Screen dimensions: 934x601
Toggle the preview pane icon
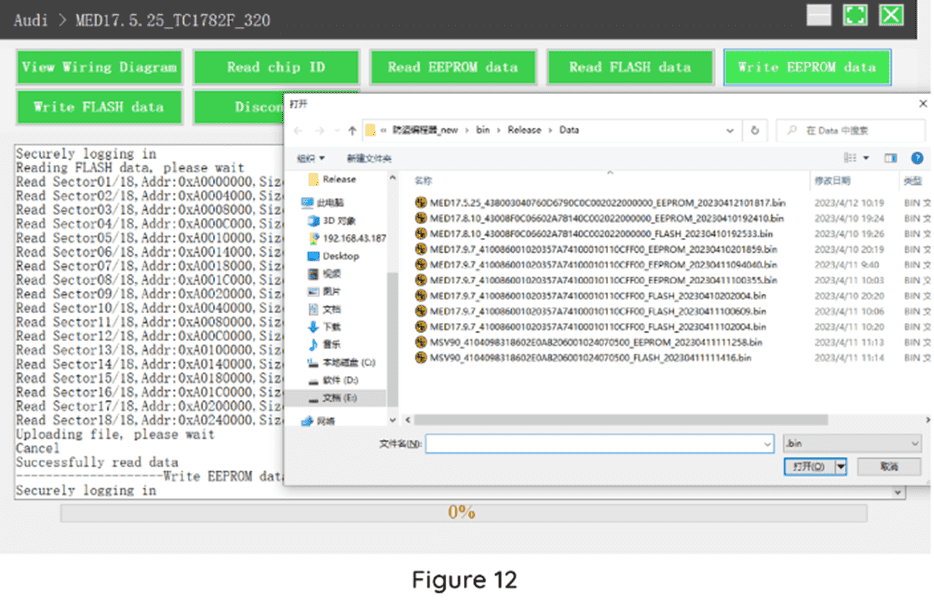(891, 158)
